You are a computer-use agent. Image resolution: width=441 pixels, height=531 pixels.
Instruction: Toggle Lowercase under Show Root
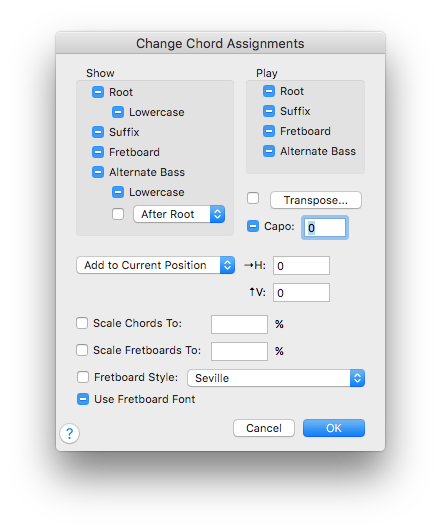(x=118, y=112)
